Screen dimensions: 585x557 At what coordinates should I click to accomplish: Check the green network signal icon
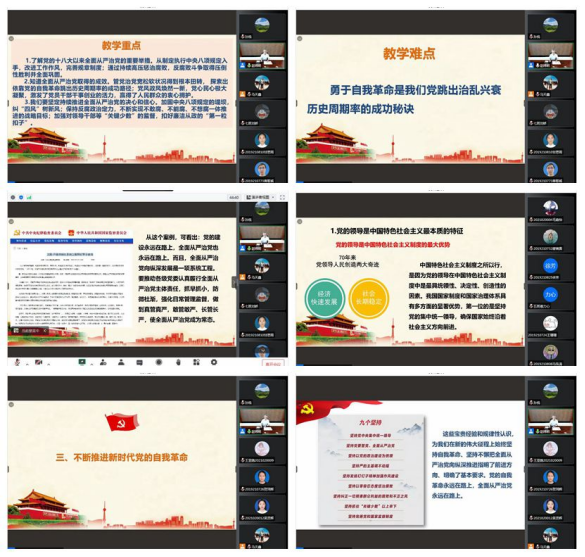point(29,197)
